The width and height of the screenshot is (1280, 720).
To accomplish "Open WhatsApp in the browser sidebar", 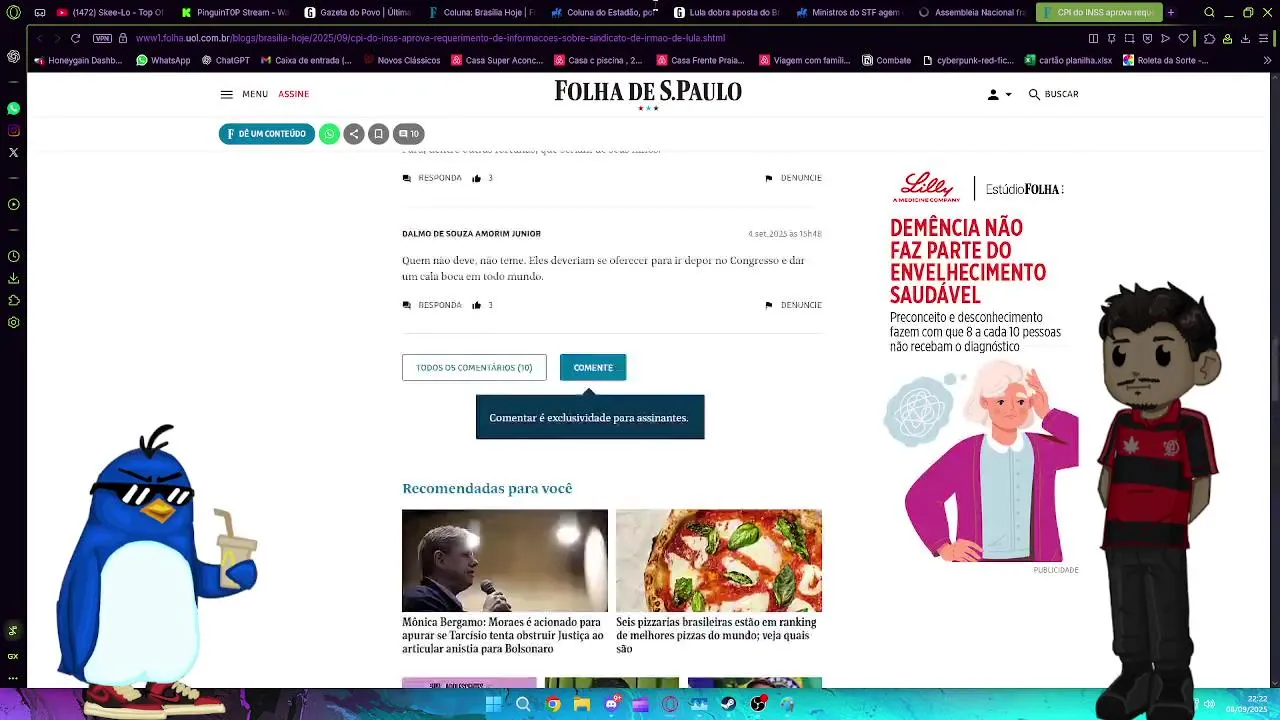I will coord(13,108).
